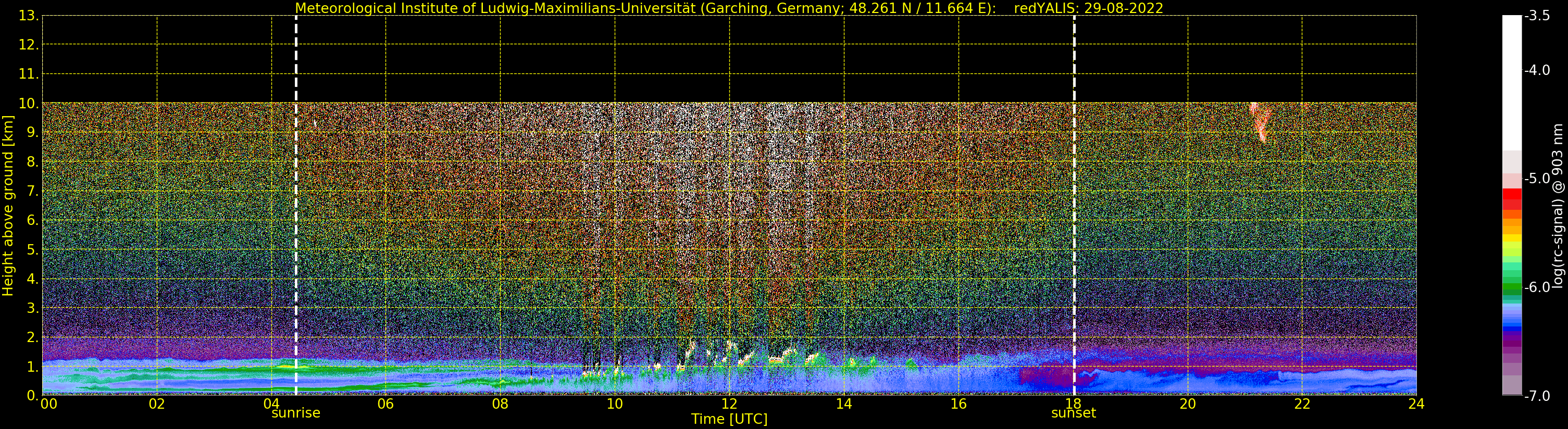Click the '12' time axis tick label
The width and height of the screenshot is (1568, 429).
729,404
